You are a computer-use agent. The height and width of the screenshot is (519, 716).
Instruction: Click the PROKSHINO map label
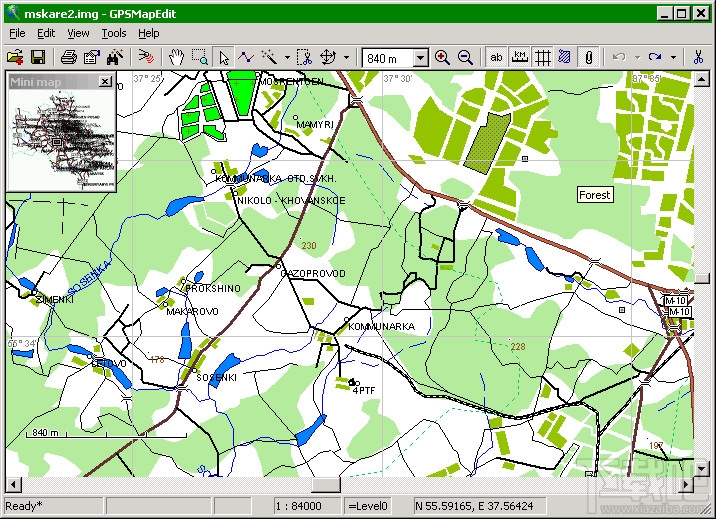pos(212,288)
